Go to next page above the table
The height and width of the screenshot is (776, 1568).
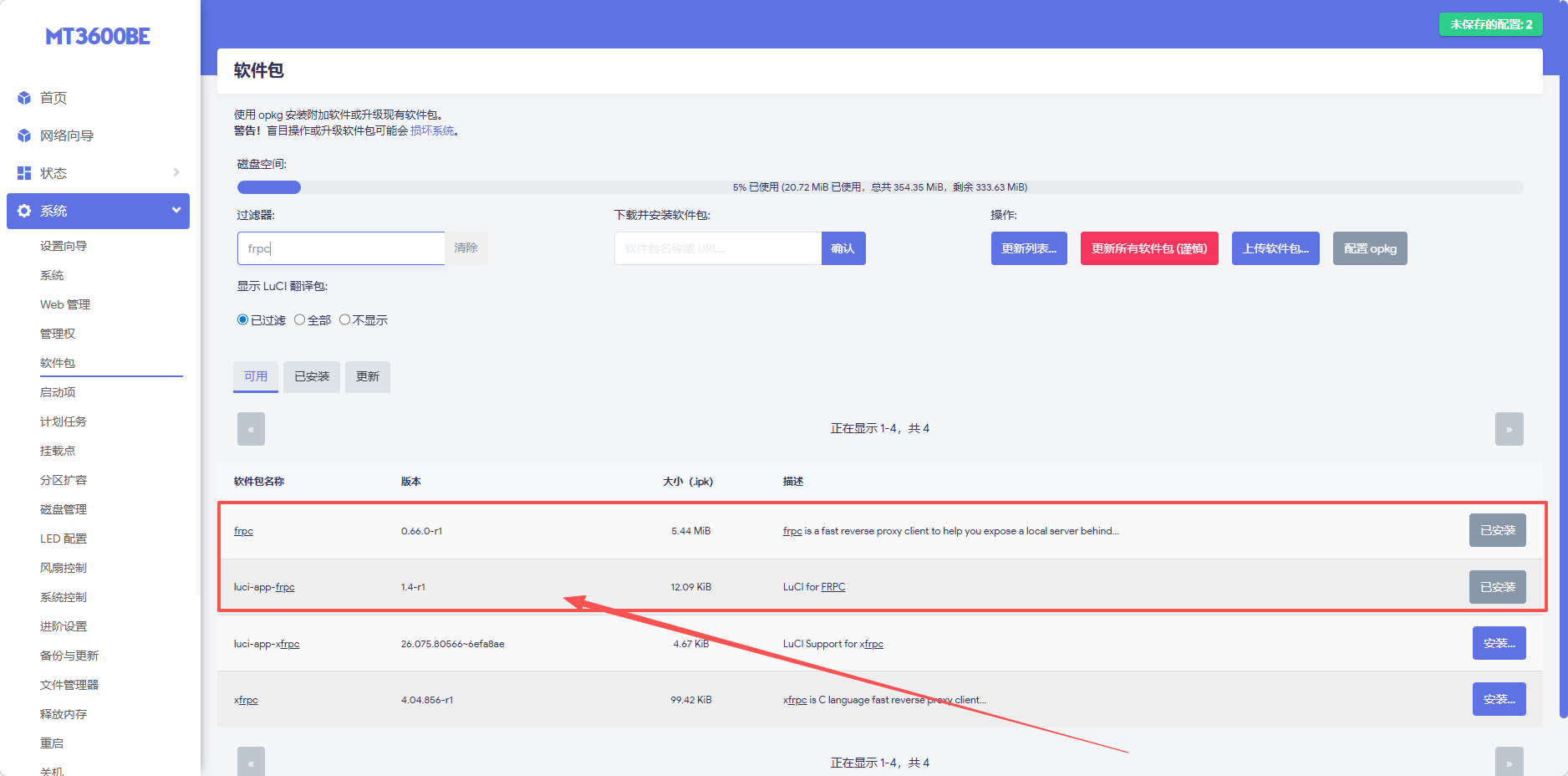tap(1509, 429)
